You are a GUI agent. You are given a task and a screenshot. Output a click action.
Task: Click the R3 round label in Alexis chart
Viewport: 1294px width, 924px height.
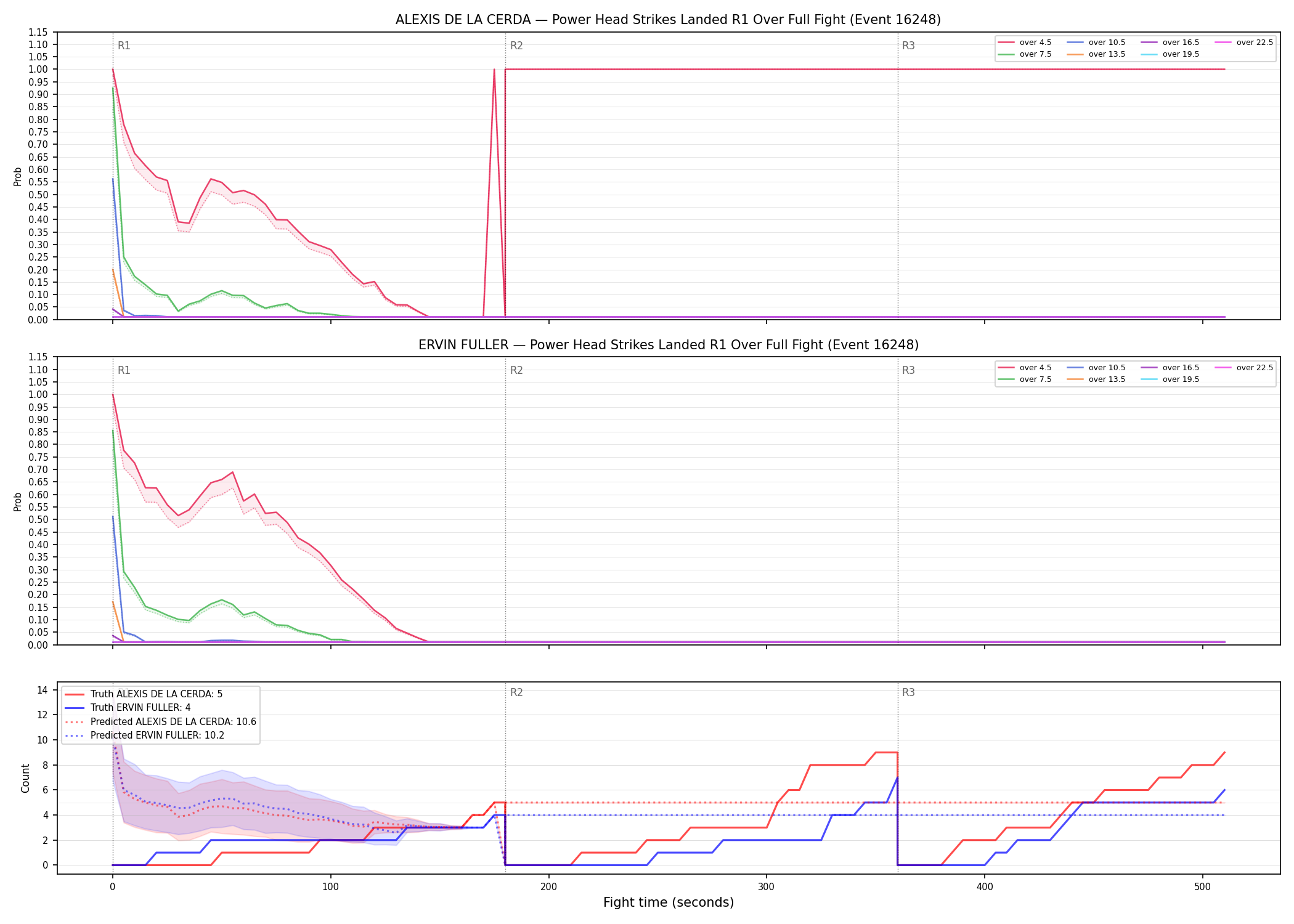coord(908,46)
